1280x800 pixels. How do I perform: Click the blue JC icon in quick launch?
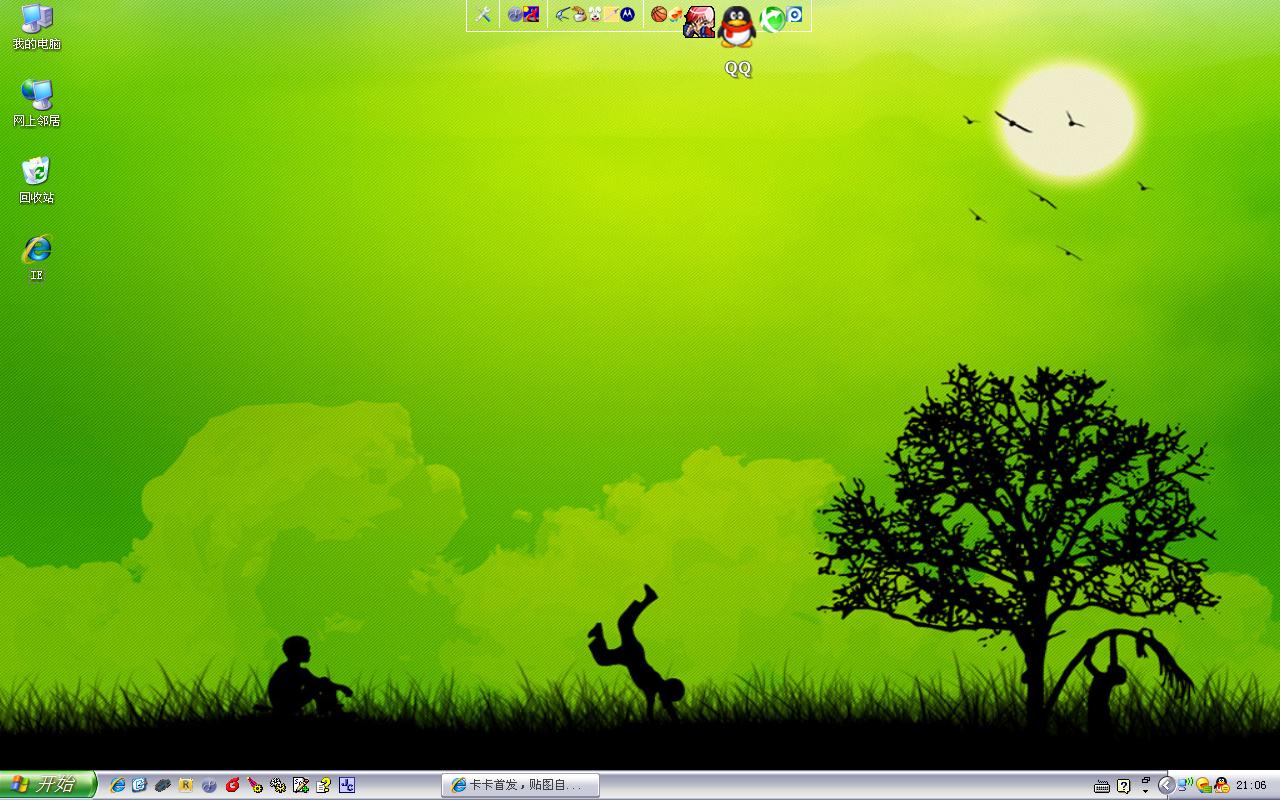(347, 785)
